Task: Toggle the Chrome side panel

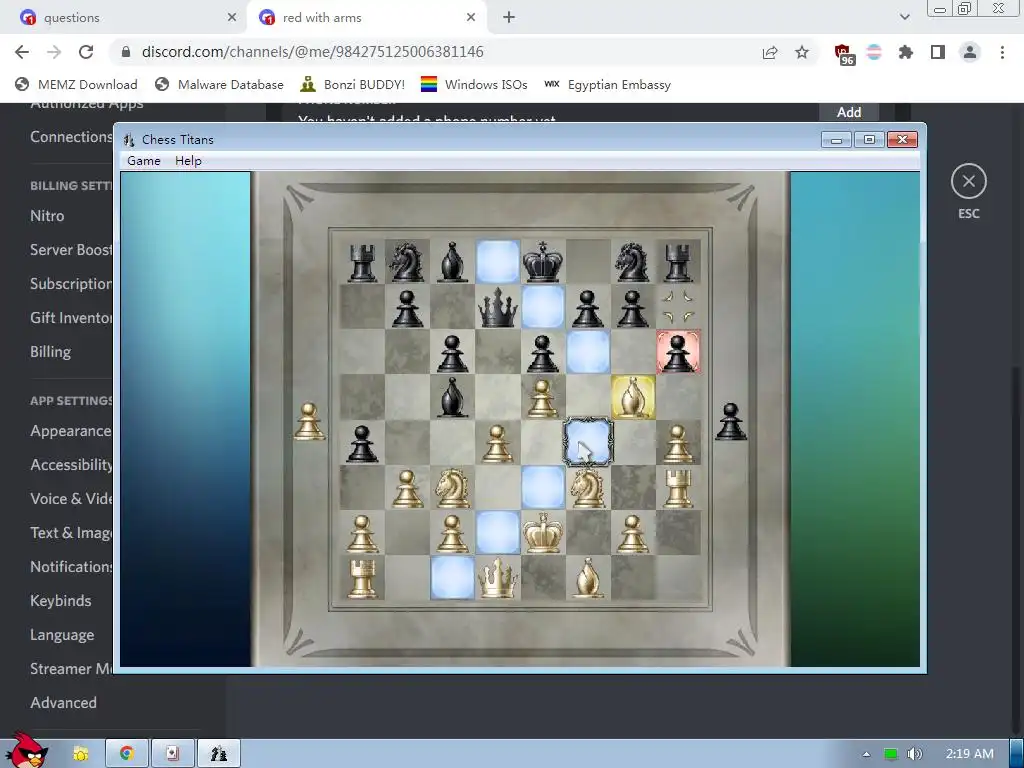Action: tap(938, 52)
